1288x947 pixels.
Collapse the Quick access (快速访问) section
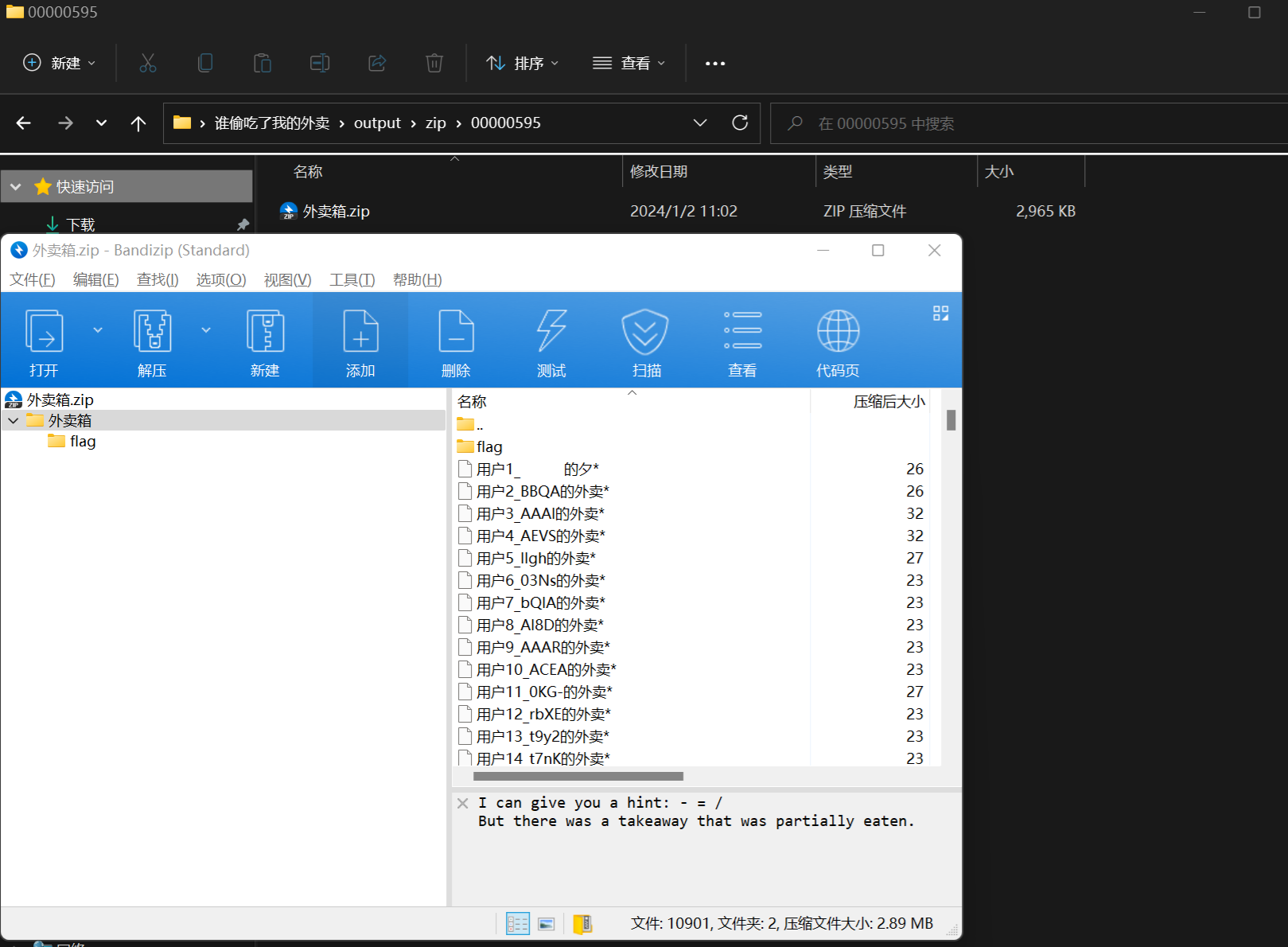coord(16,187)
